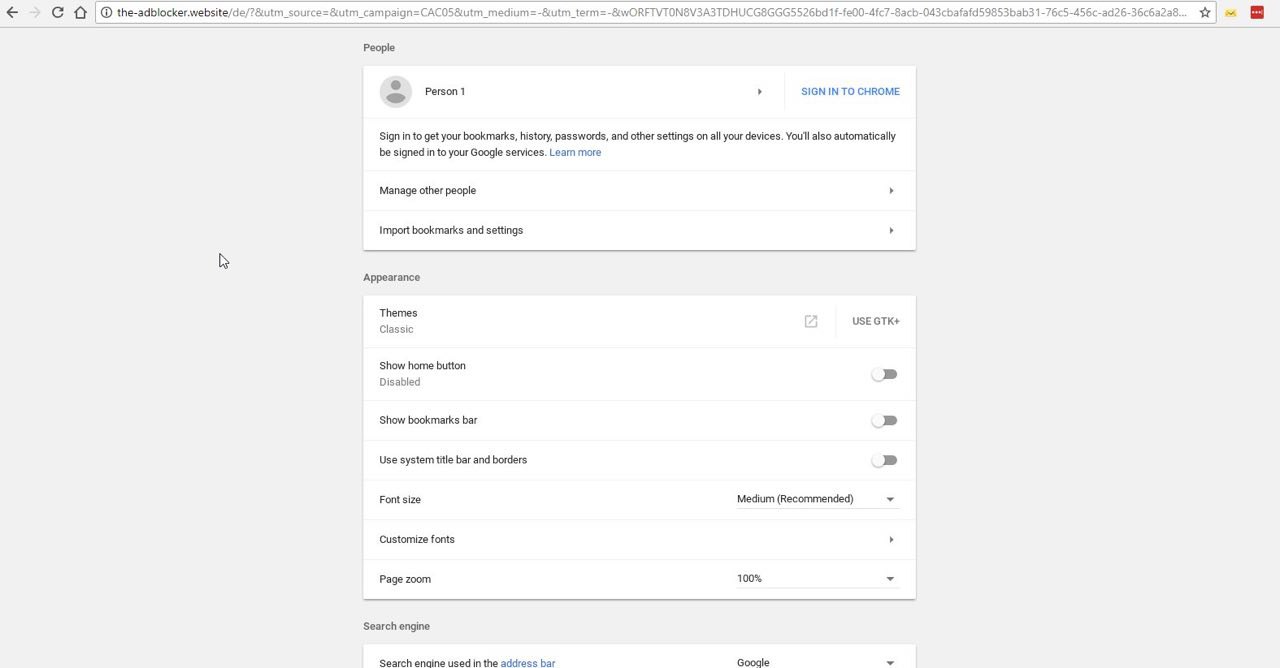1280x668 pixels.
Task: Go back with the browser back arrow
Action: [x=11, y=12]
